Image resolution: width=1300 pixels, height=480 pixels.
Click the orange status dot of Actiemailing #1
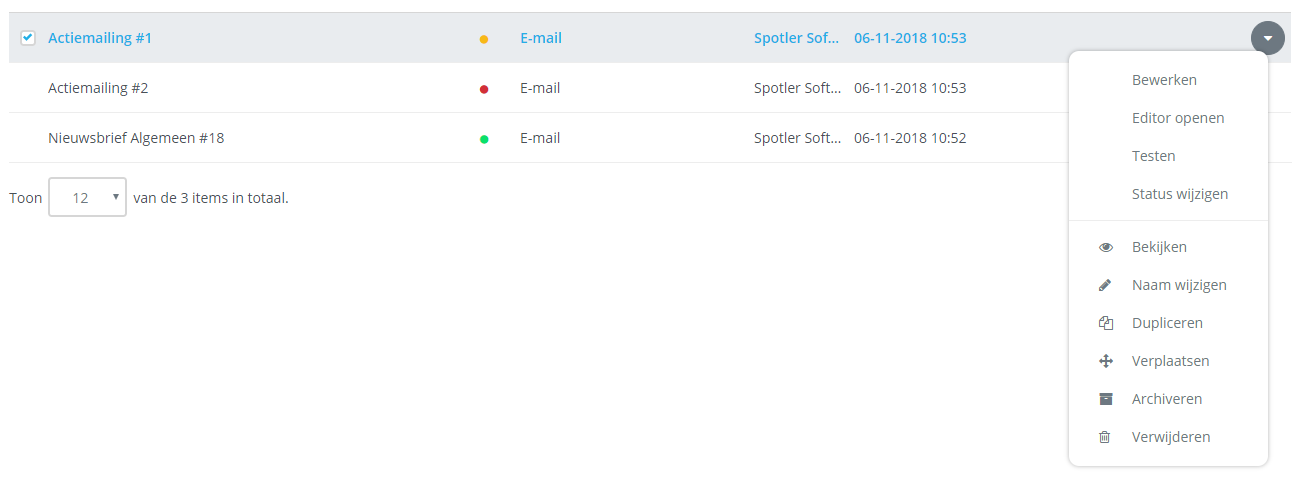(484, 39)
